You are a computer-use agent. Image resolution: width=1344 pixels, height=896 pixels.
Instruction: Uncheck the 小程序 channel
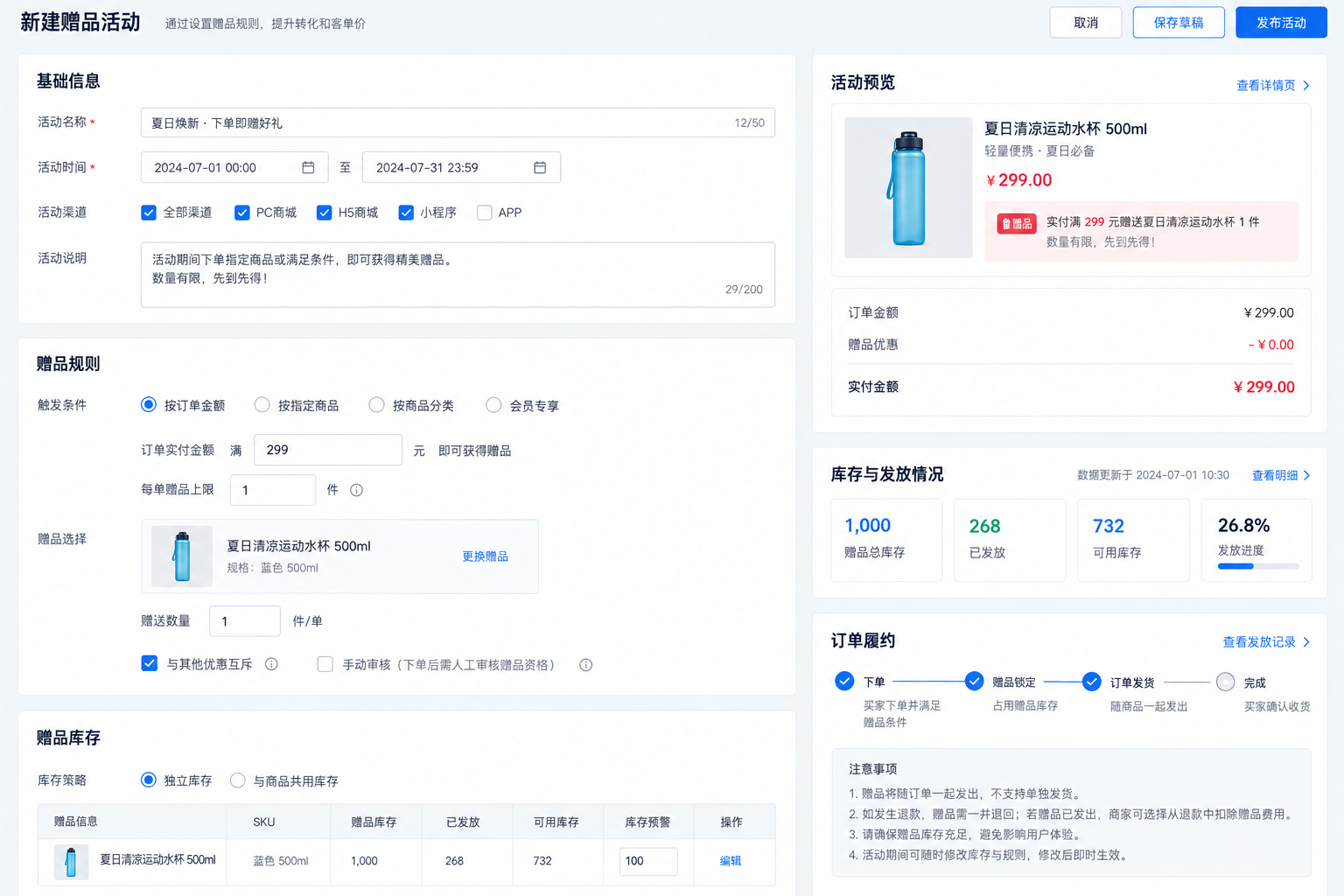coord(406,213)
